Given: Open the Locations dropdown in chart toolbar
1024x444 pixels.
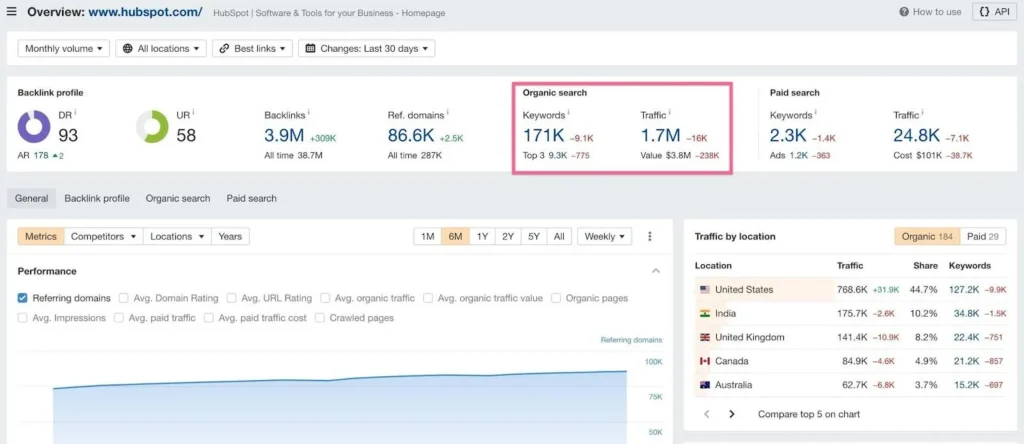Looking at the screenshot, I should tap(177, 236).
